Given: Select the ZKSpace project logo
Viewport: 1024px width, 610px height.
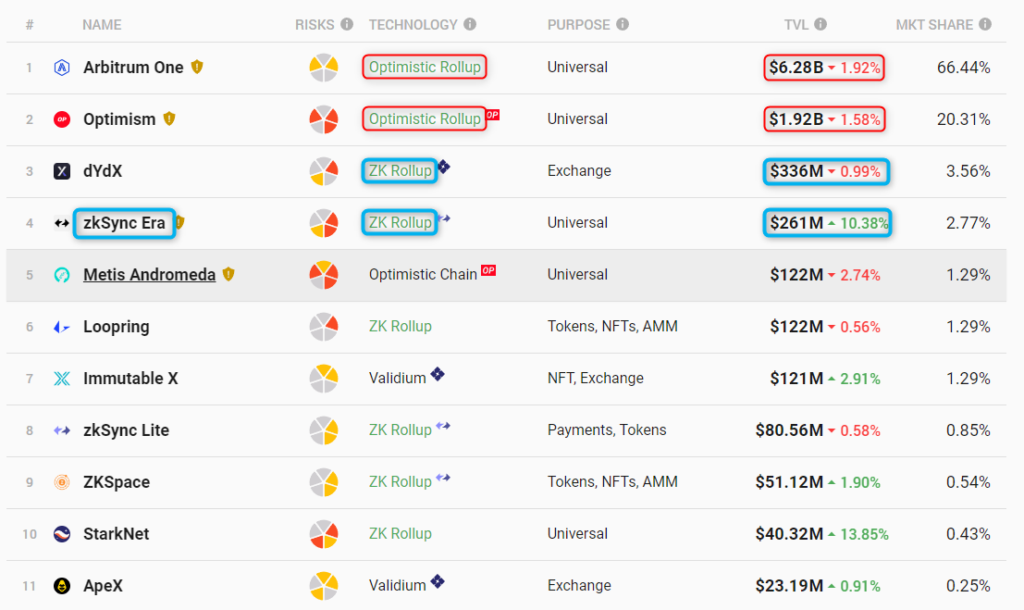Looking at the screenshot, I should point(61,482).
